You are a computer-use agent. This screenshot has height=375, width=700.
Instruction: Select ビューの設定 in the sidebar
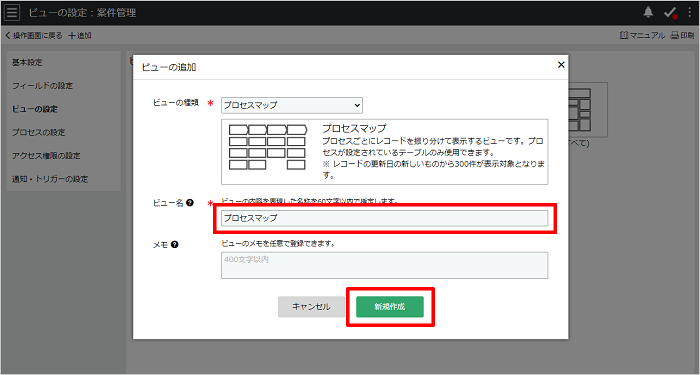click(x=35, y=109)
